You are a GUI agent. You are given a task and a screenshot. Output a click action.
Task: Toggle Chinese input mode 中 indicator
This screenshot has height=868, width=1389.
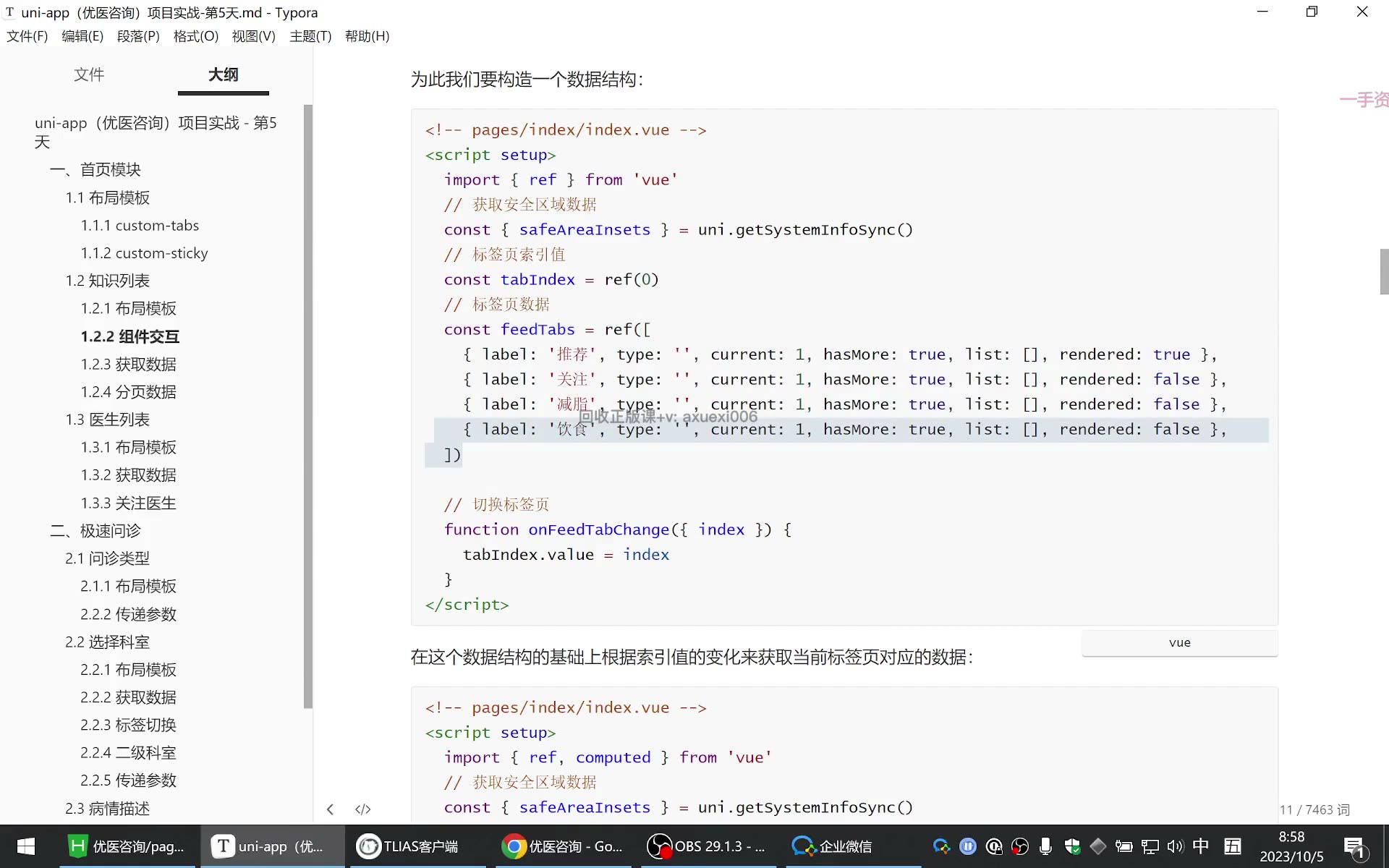pos(1201,846)
